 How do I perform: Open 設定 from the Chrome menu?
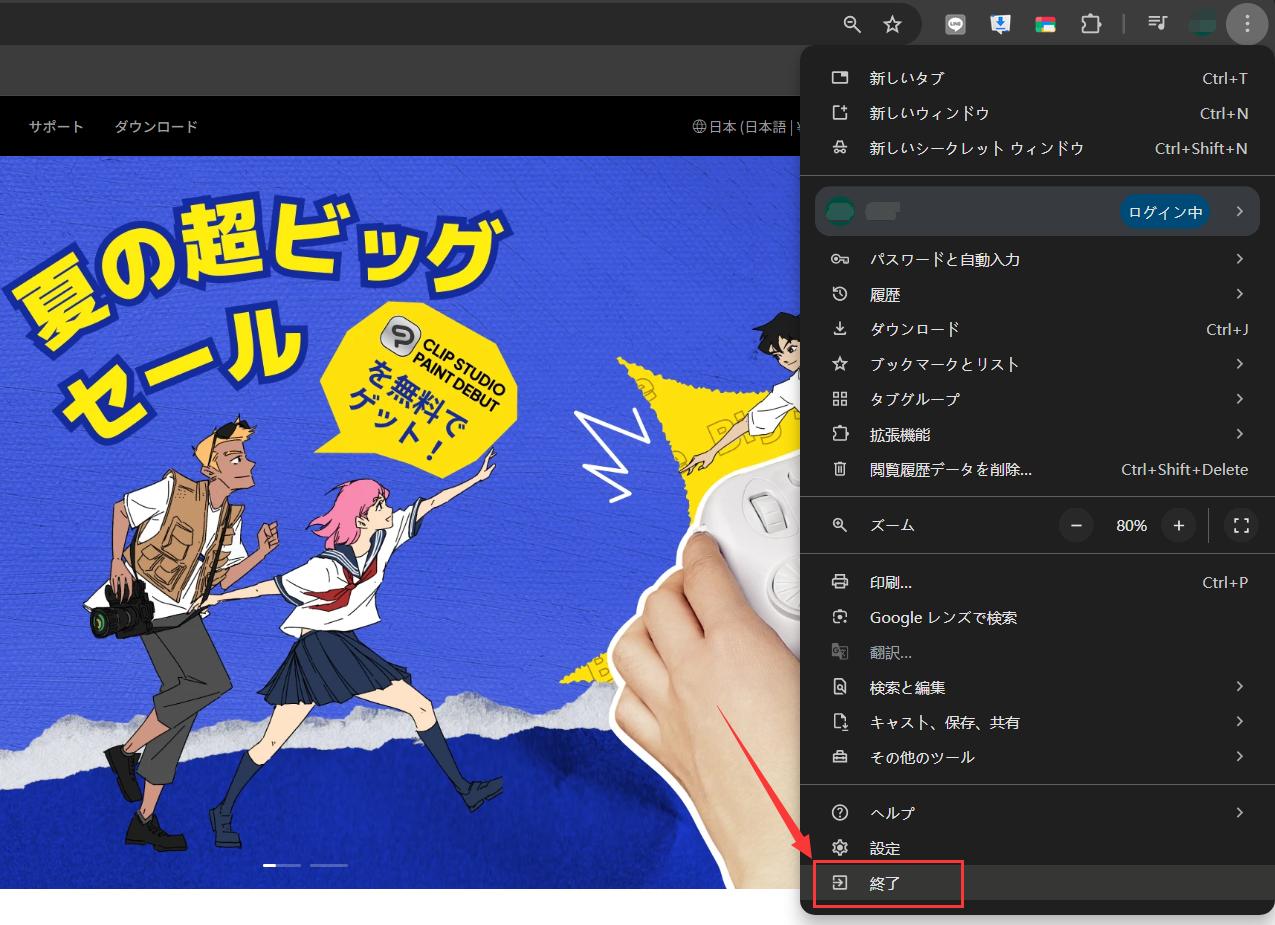pos(1037,848)
